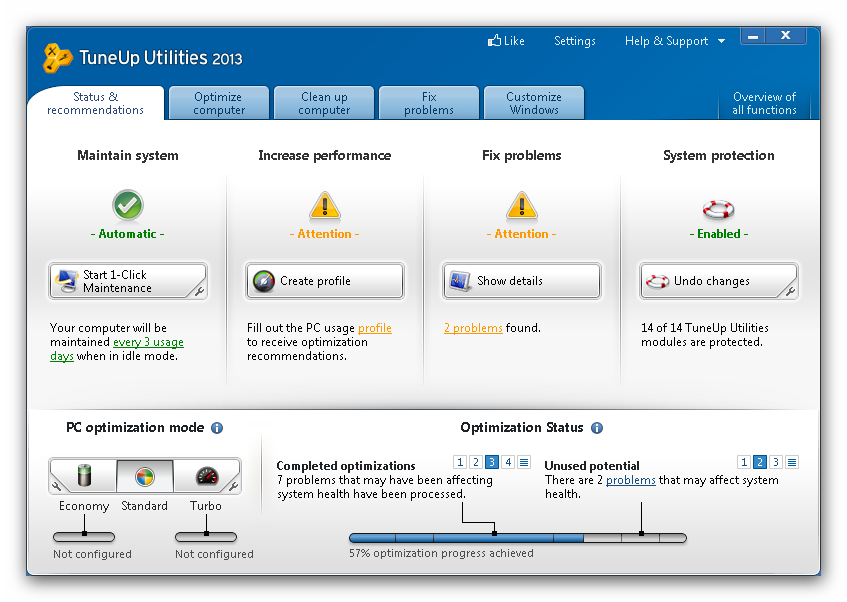Click the lifebuoy icon under System protection
847x602 pixels.
(718, 209)
